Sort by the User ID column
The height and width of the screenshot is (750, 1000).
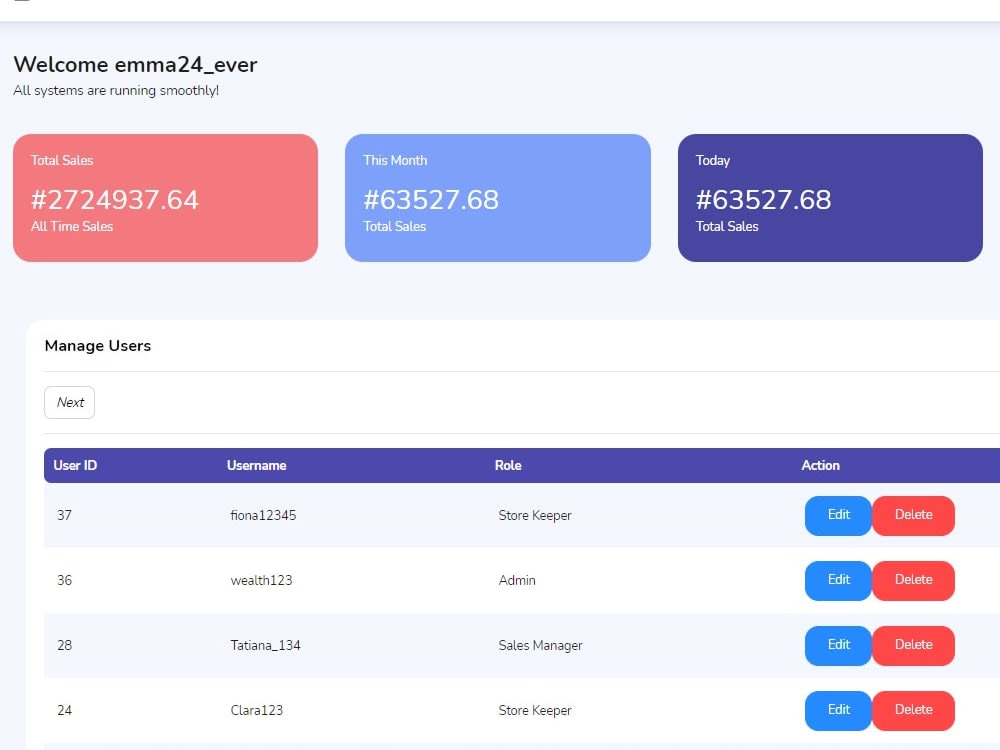tap(74, 465)
